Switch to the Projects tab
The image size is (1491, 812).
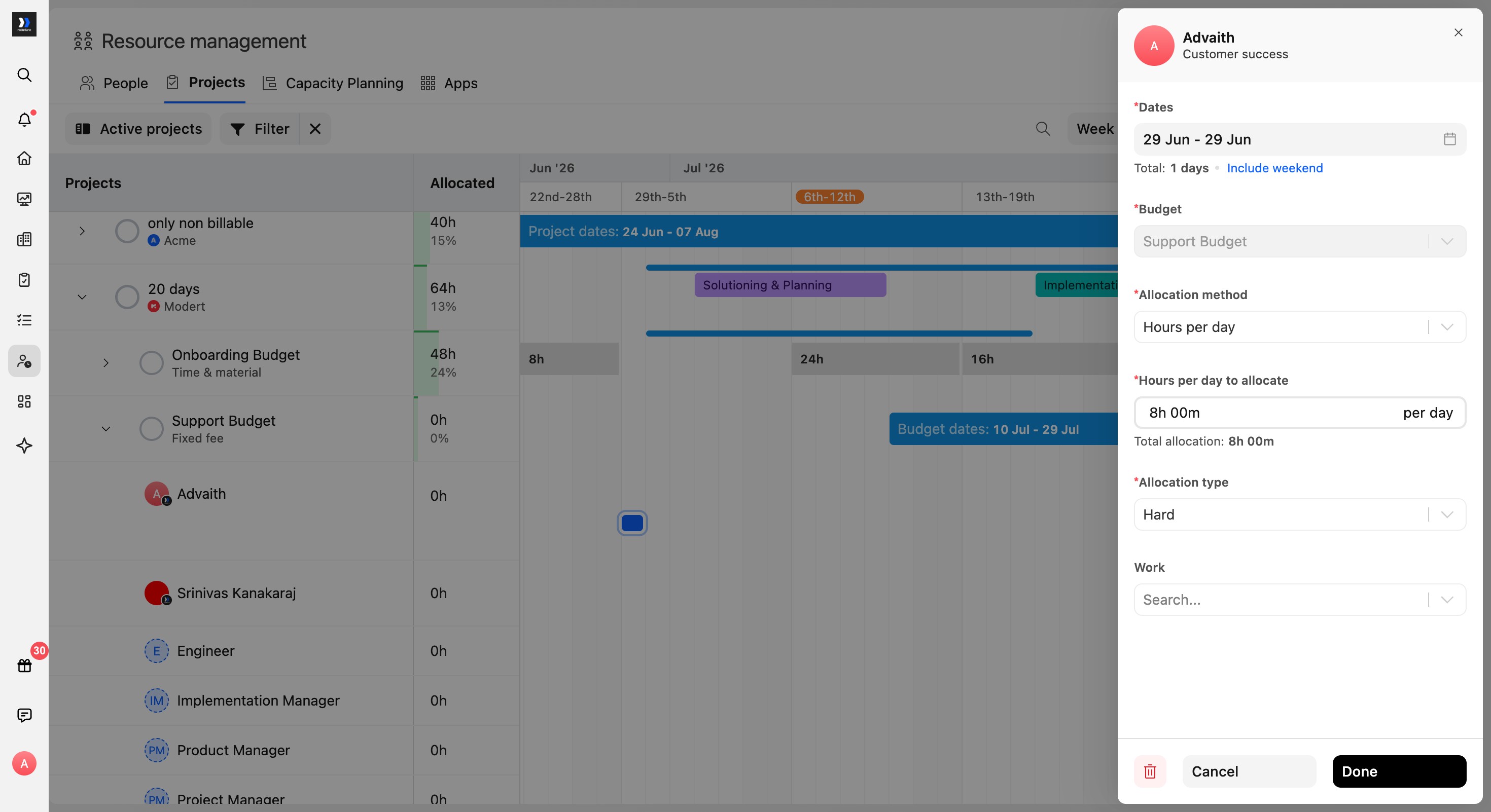point(205,83)
